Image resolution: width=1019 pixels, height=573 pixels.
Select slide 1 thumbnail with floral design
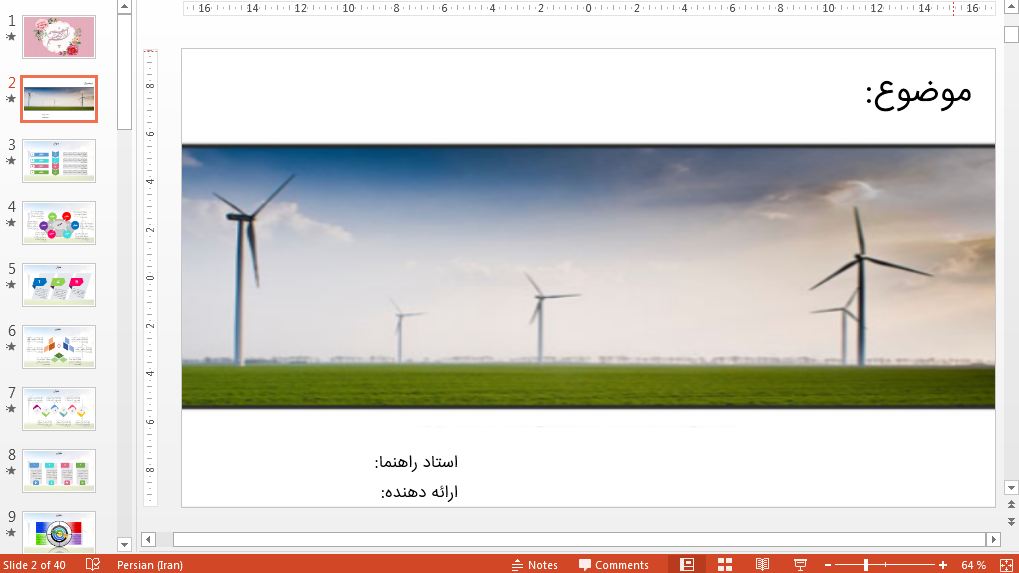point(59,37)
